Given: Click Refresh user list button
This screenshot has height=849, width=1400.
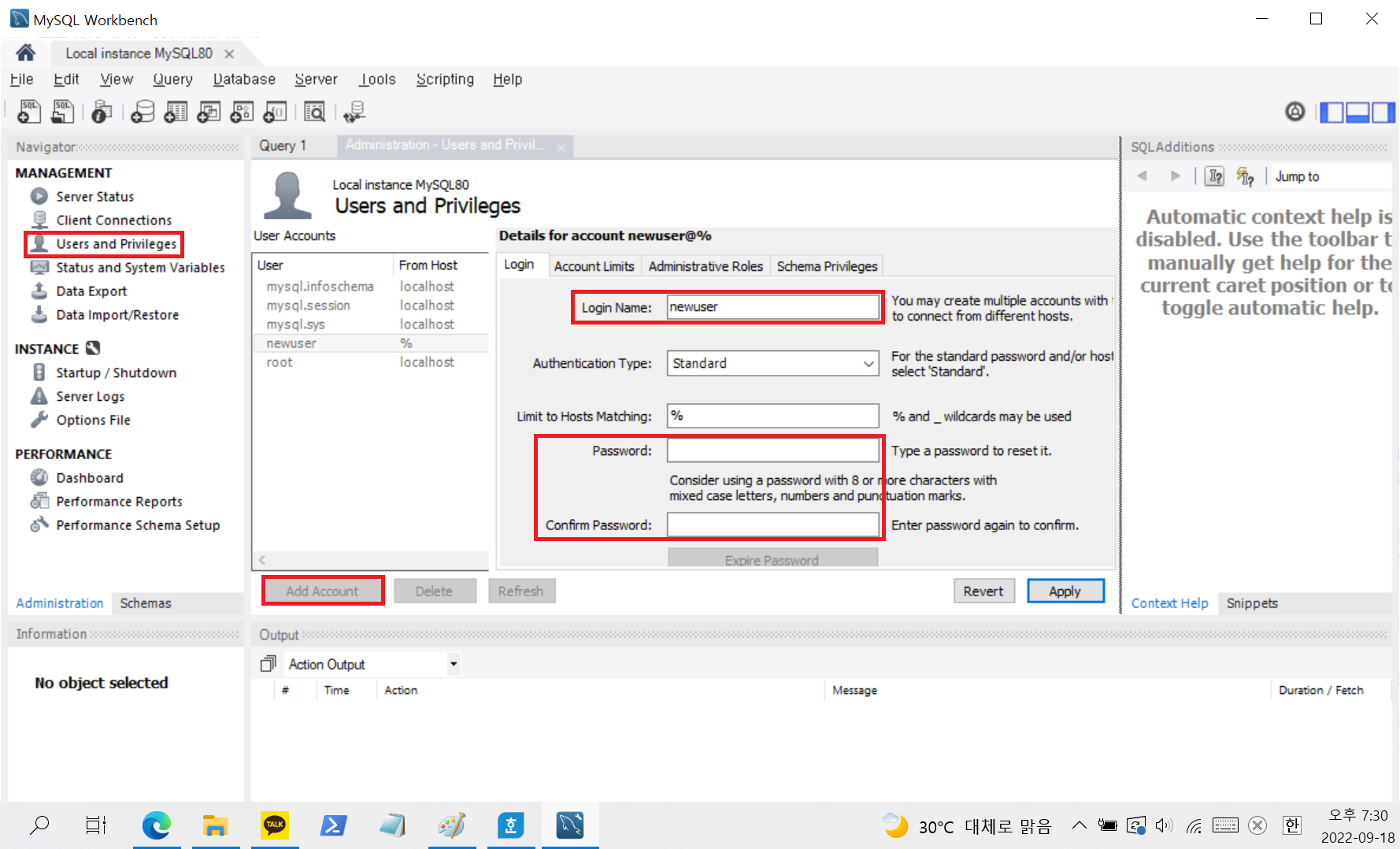Looking at the screenshot, I should 521,591.
